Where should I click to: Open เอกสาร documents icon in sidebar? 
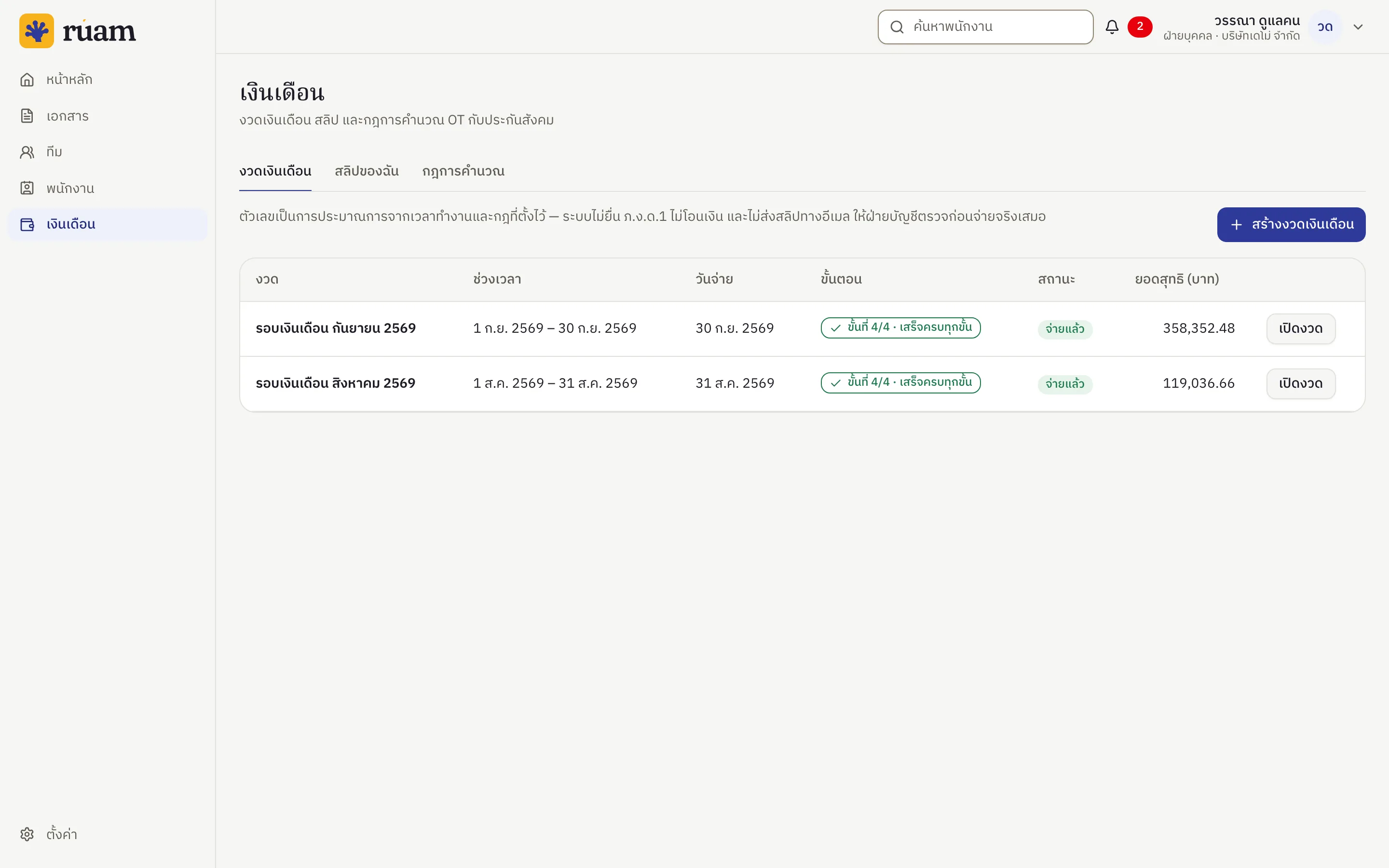pos(27,116)
